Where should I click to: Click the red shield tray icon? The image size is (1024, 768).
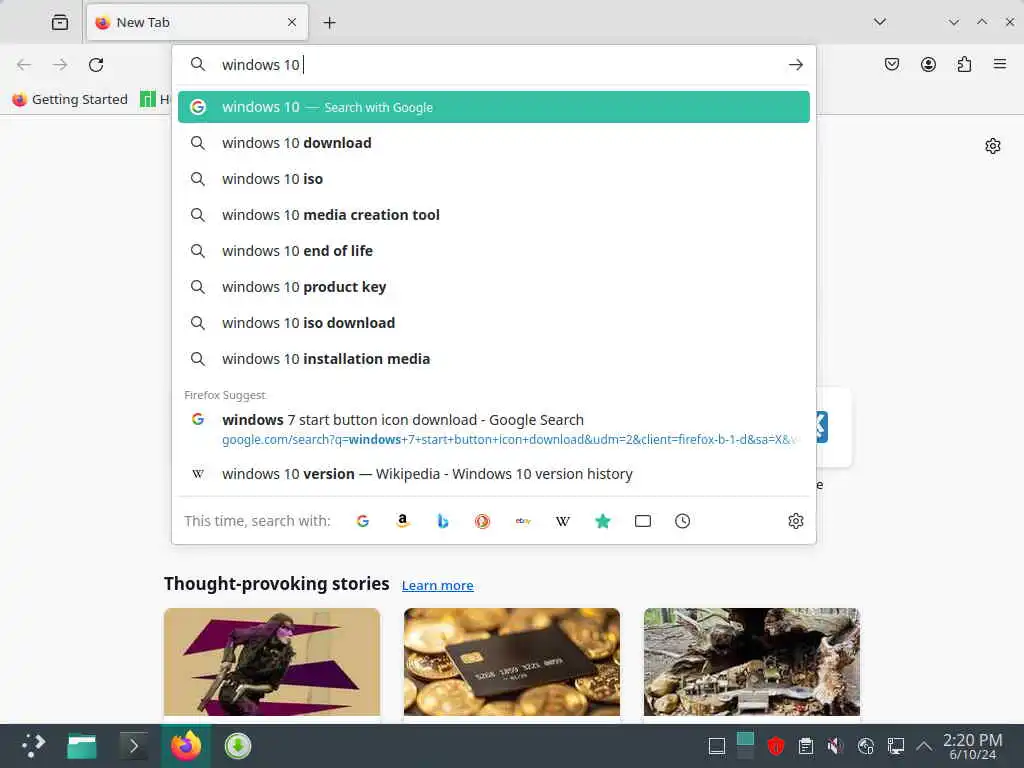click(x=775, y=746)
